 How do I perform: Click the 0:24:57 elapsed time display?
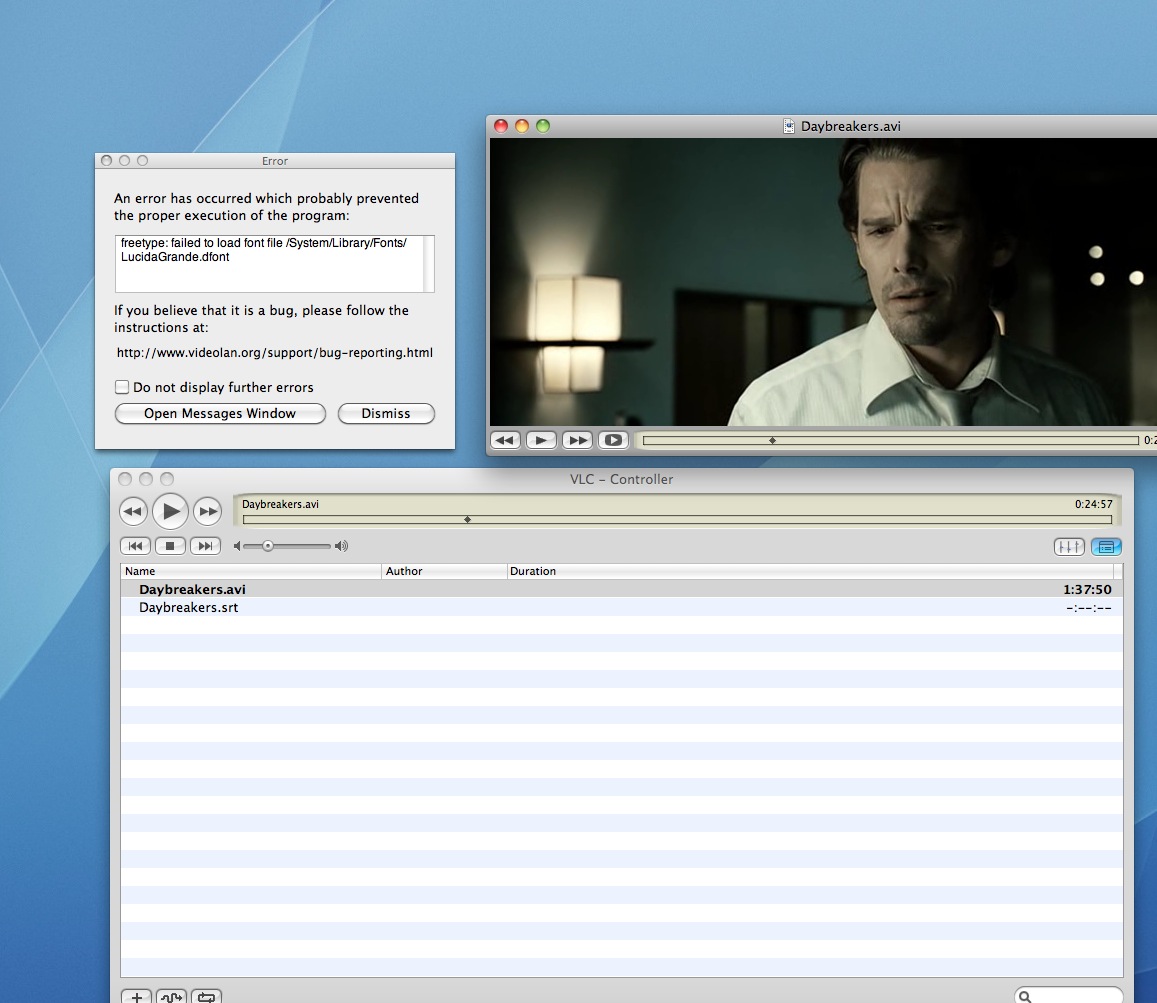pos(1094,504)
